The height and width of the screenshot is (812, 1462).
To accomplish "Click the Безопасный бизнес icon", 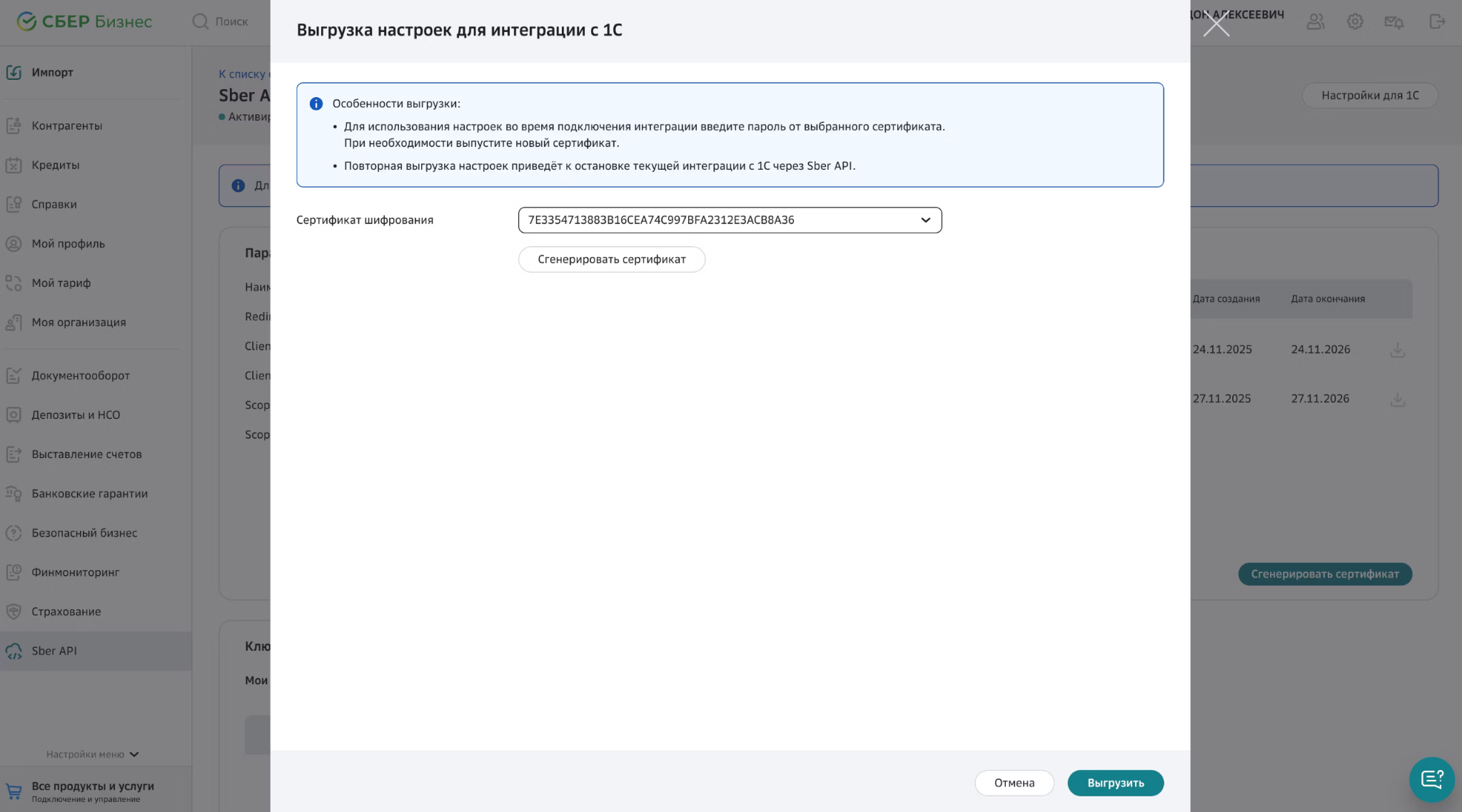I will [x=14, y=532].
